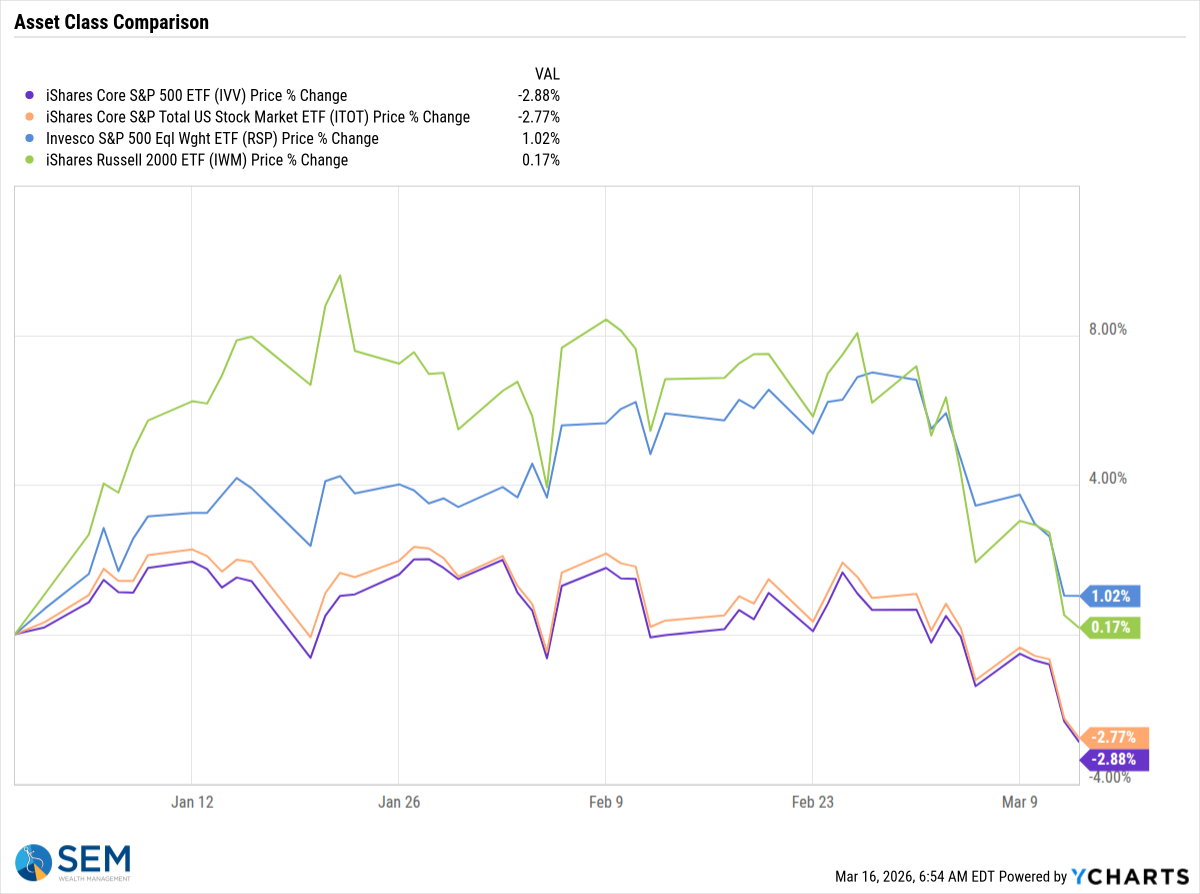Click the Mar 9 date axis label
Viewport: 1200px width, 894px height.
[x=1019, y=801]
